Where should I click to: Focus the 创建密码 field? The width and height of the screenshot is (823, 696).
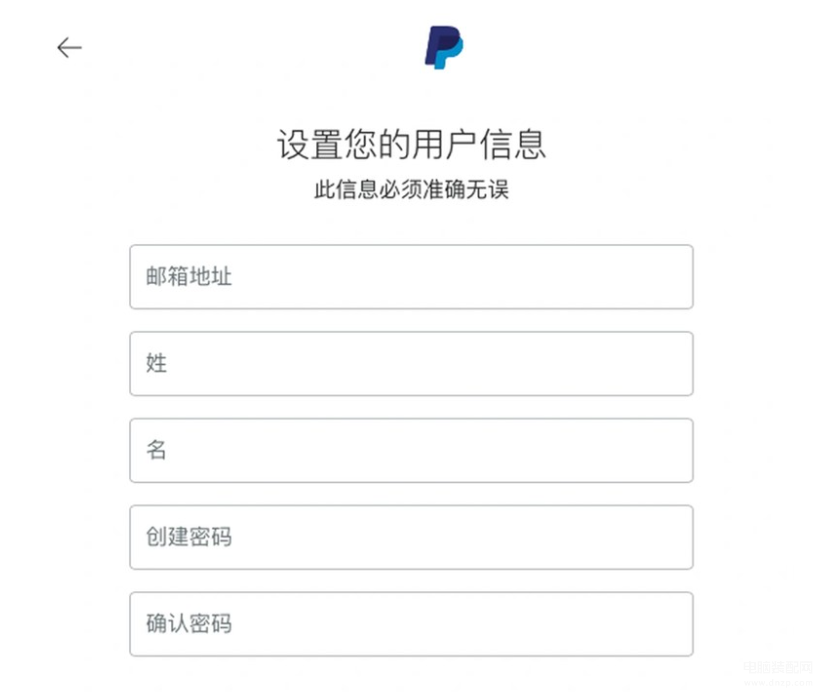point(411,538)
